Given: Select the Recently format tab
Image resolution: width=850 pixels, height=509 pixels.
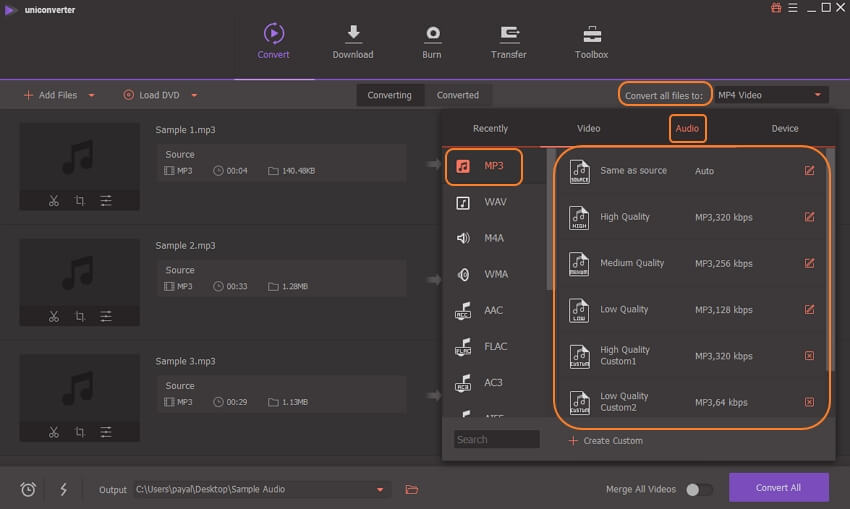Looking at the screenshot, I should (490, 128).
